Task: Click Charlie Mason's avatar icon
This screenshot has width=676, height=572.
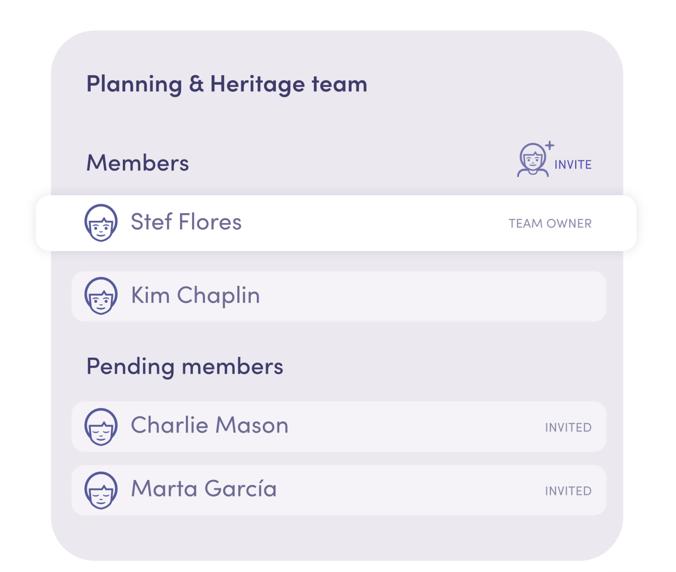Action: [101, 426]
